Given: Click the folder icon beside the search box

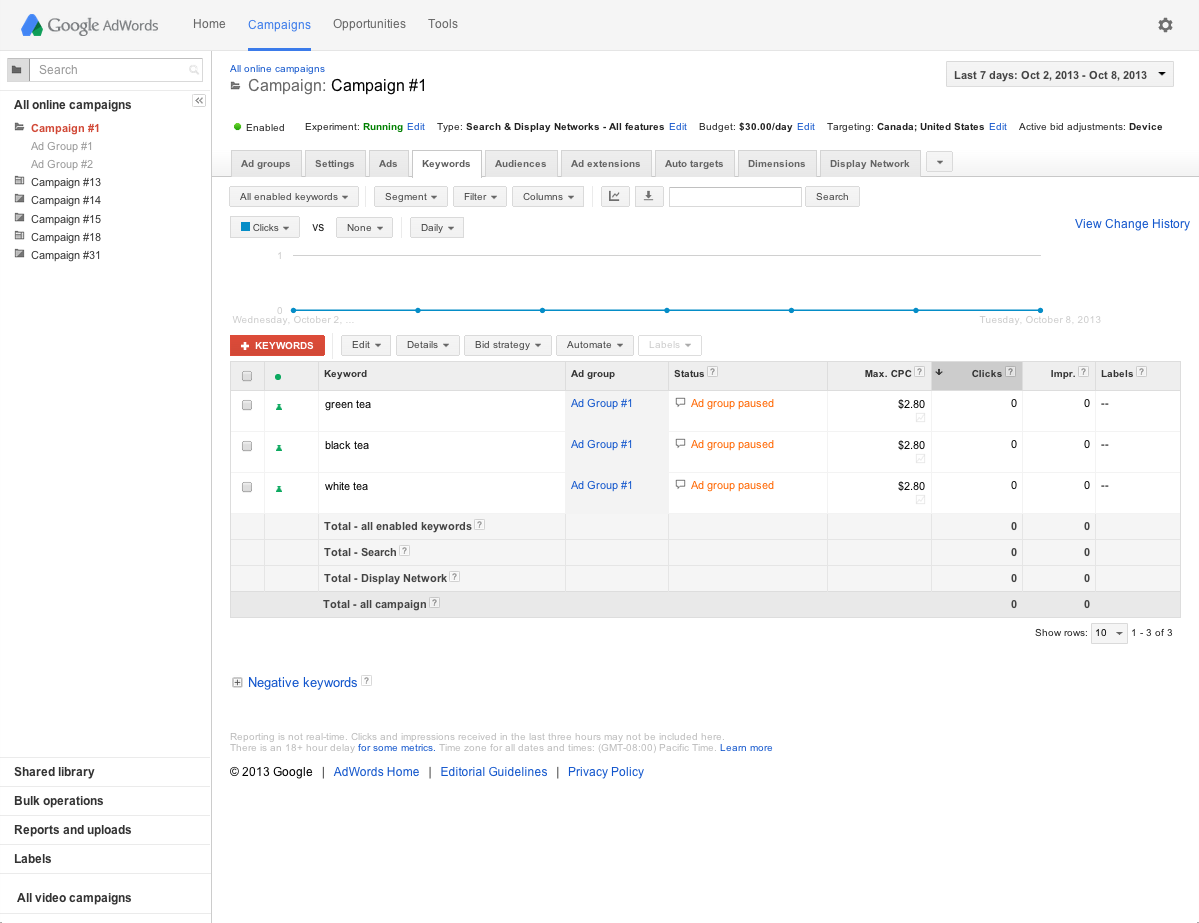Looking at the screenshot, I should (17, 69).
